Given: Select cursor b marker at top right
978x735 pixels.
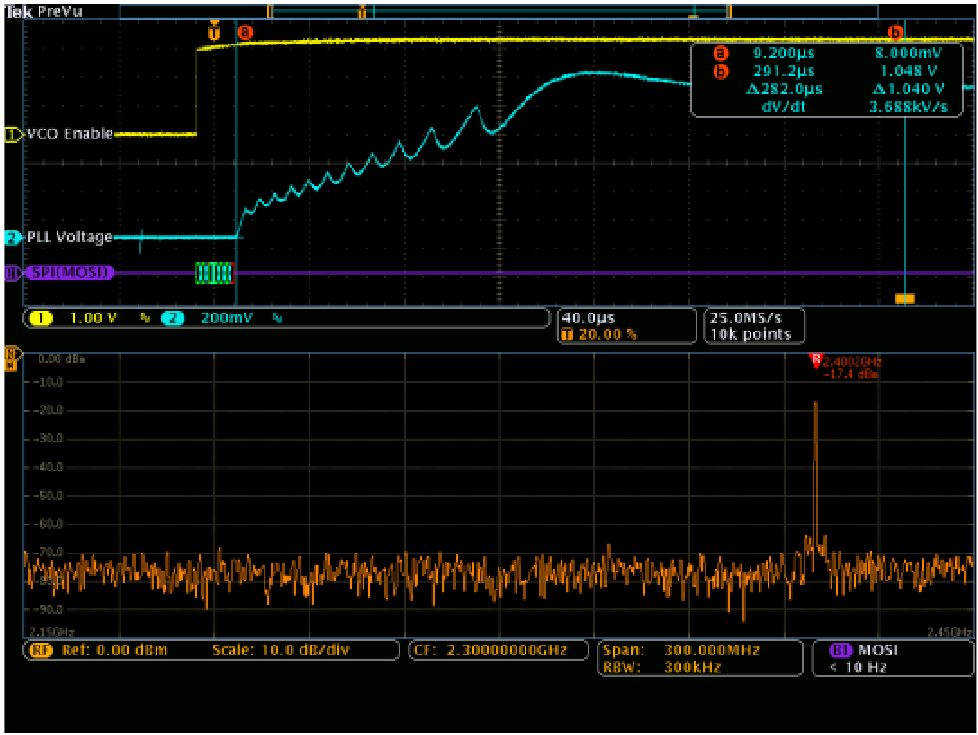Looking at the screenshot, I should 895,32.
